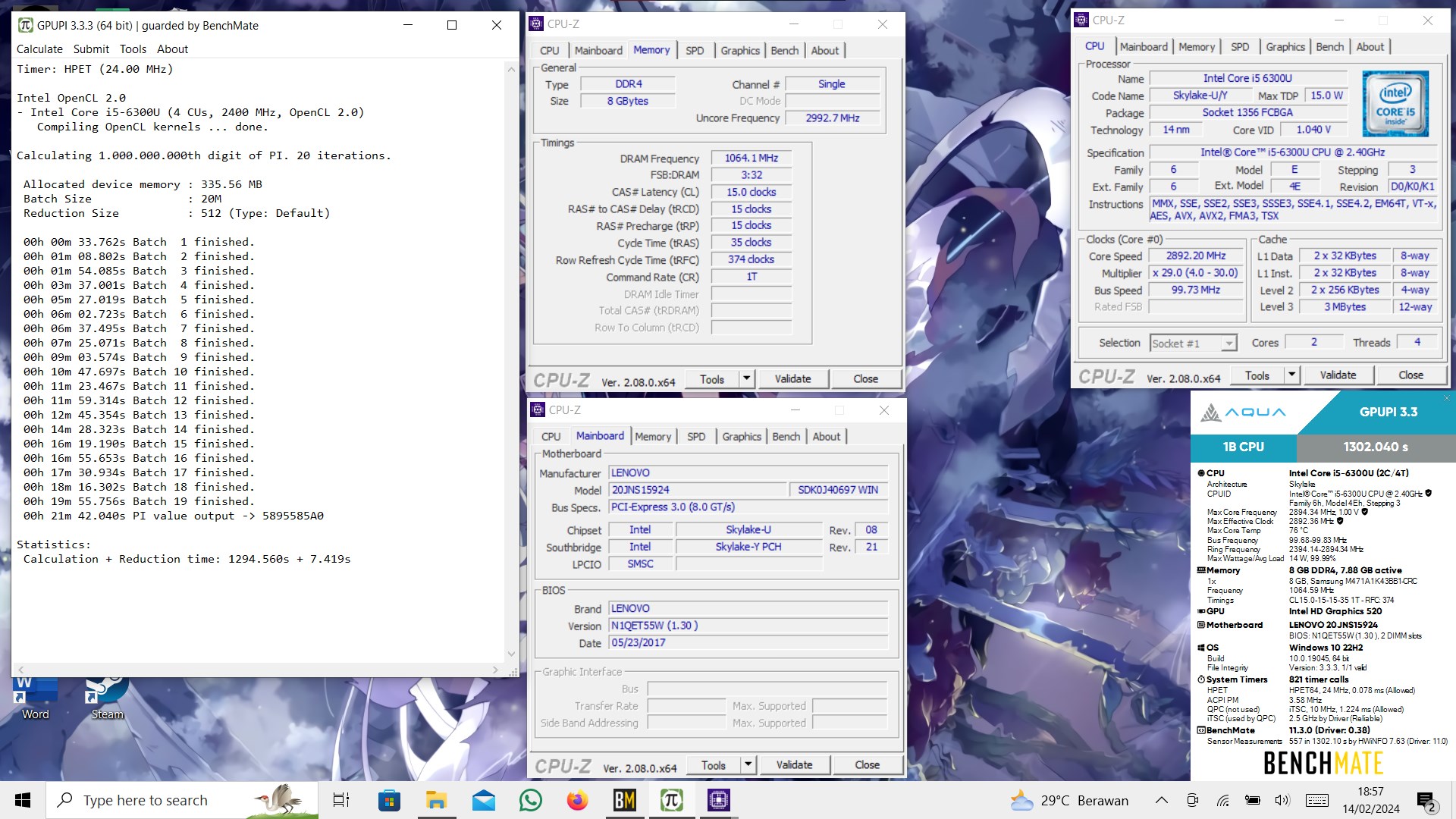1456x819 pixels.
Task: Switch to GPUPI taskbar icon
Action: click(x=671, y=800)
